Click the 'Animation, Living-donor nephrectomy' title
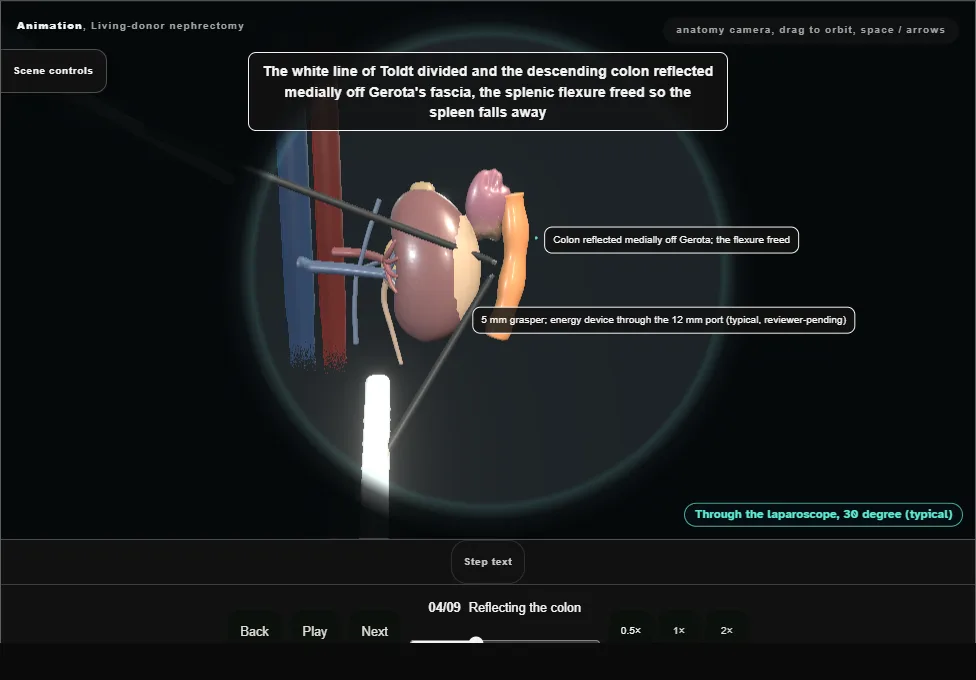Image resolution: width=976 pixels, height=680 pixels. tap(130, 26)
